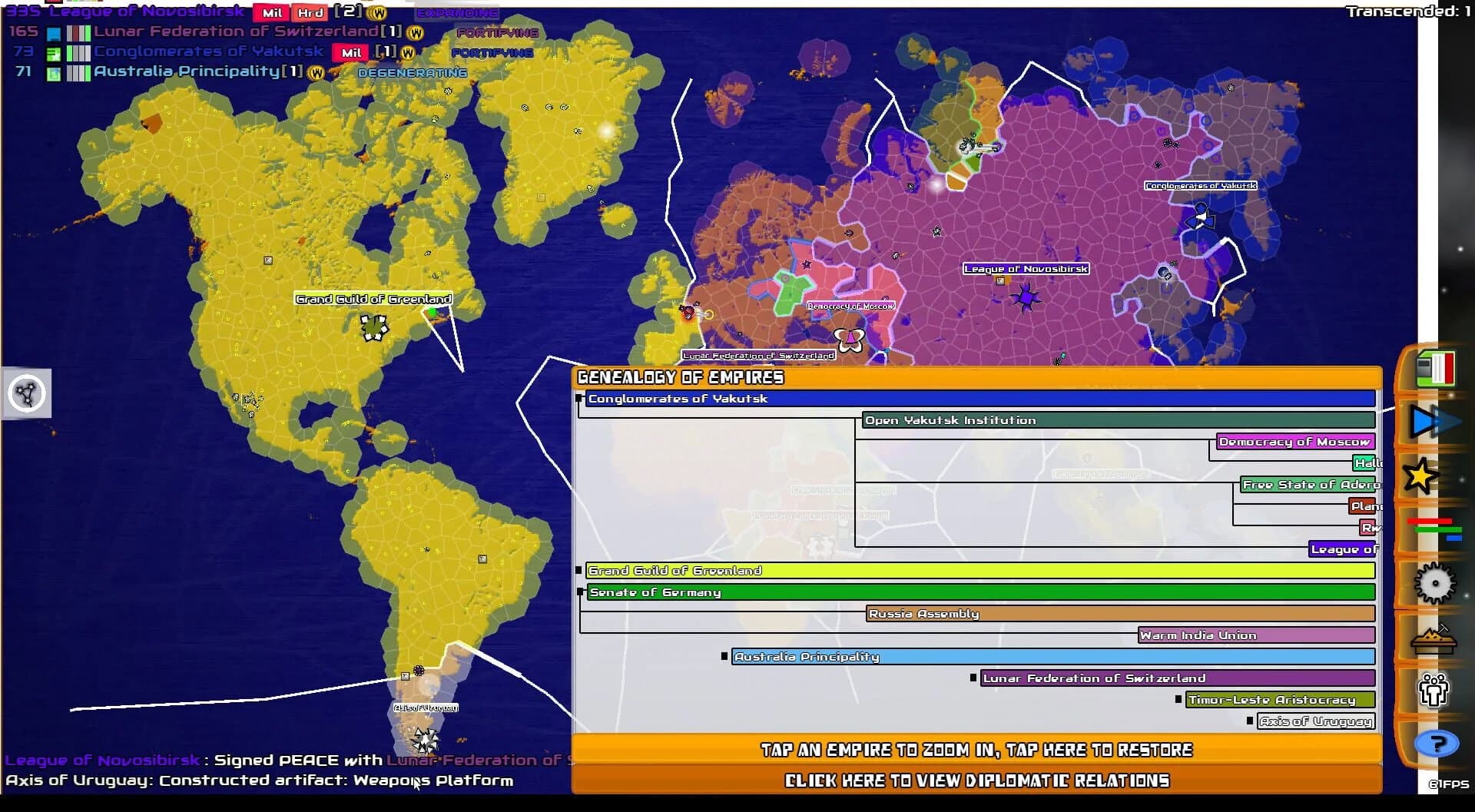The height and width of the screenshot is (812, 1475).
Task: Click HERE TO VIEW DIPLOMATIC RELATIONS
Action: coord(976,780)
